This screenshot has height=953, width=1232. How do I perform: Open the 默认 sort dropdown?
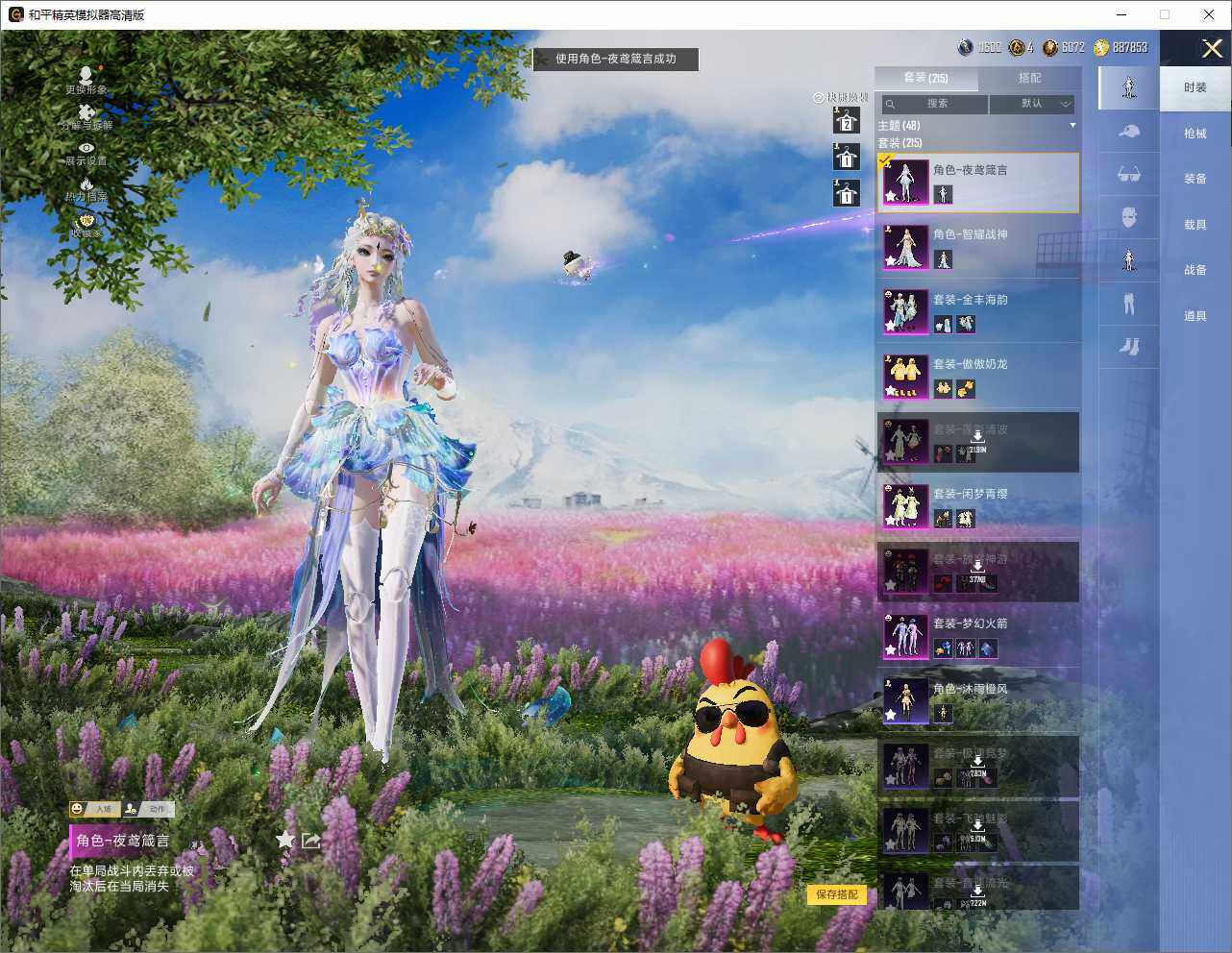(x=1032, y=104)
